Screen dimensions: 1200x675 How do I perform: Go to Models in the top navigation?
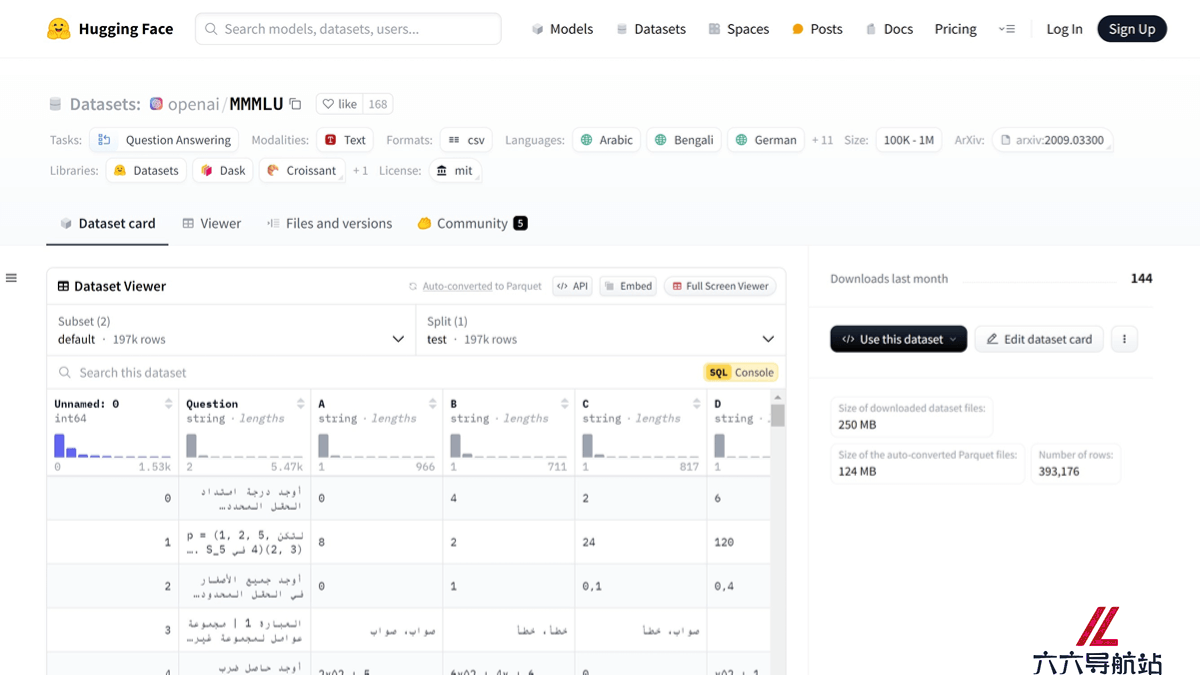(562, 29)
